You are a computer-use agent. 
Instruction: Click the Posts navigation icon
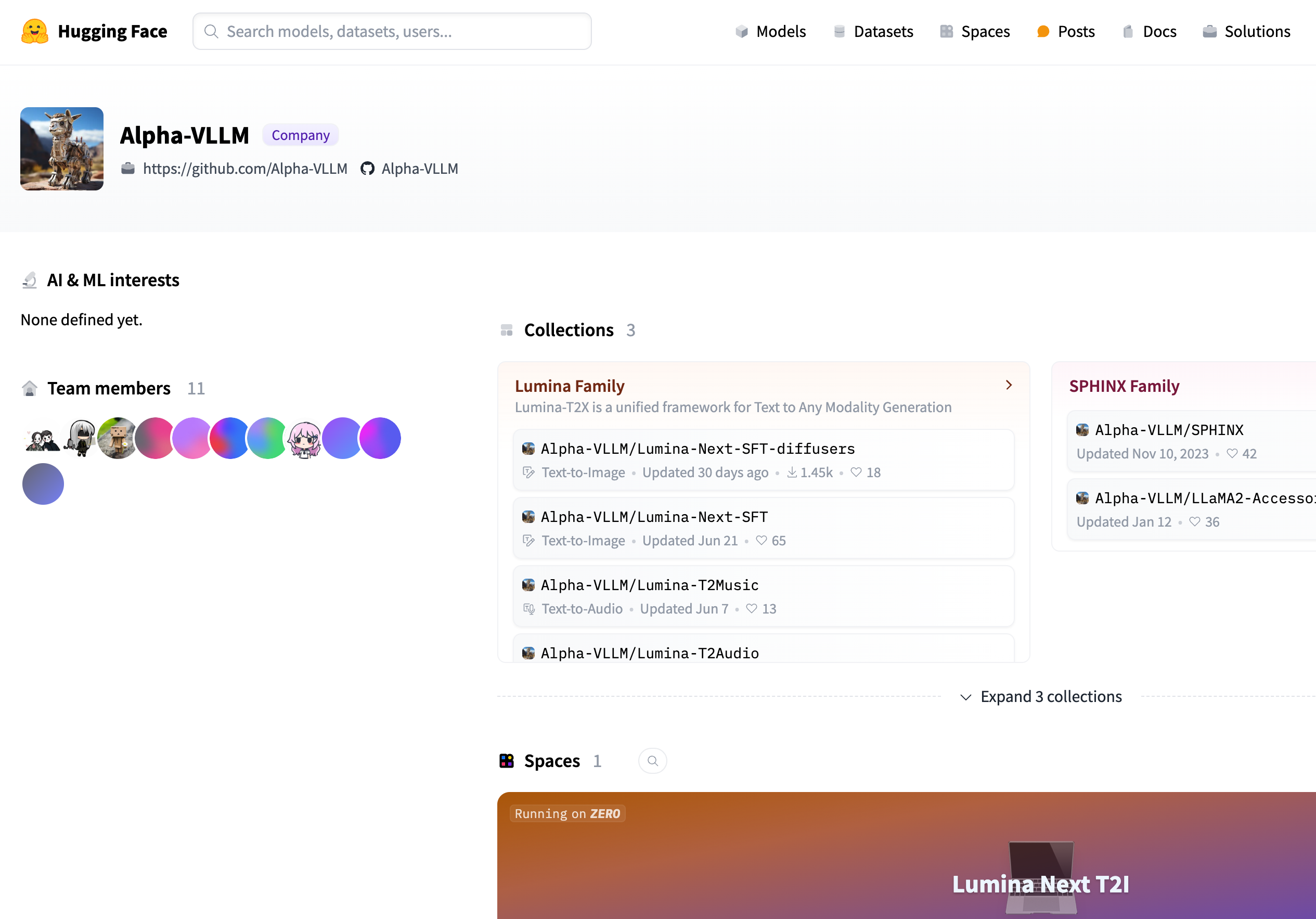pyautogui.click(x=1044, y=31)
